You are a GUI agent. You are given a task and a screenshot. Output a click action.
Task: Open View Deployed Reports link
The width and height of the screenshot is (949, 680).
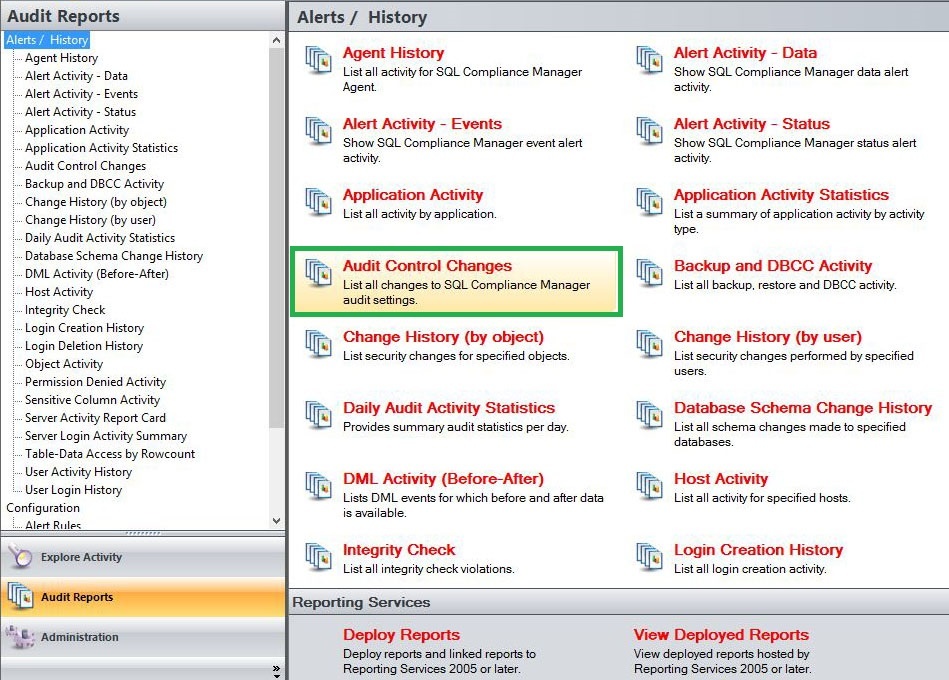(x=721, y=635)
